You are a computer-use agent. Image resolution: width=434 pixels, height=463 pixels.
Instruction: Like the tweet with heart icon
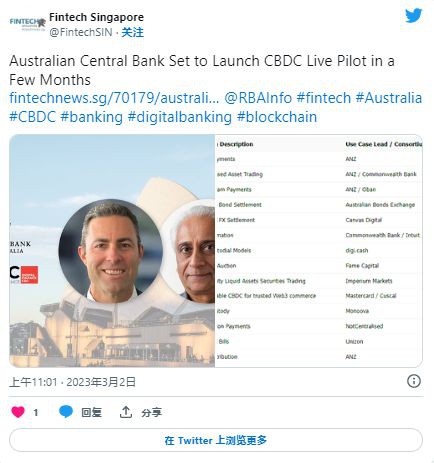click(x=18, y=412)
